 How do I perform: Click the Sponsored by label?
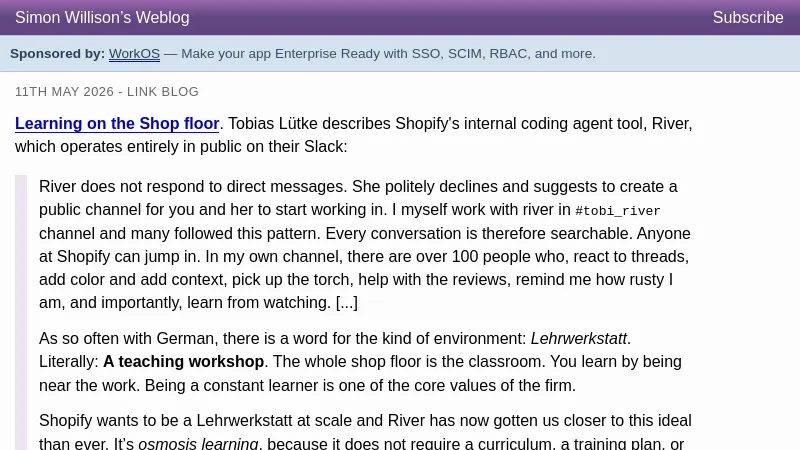[57, 54]
